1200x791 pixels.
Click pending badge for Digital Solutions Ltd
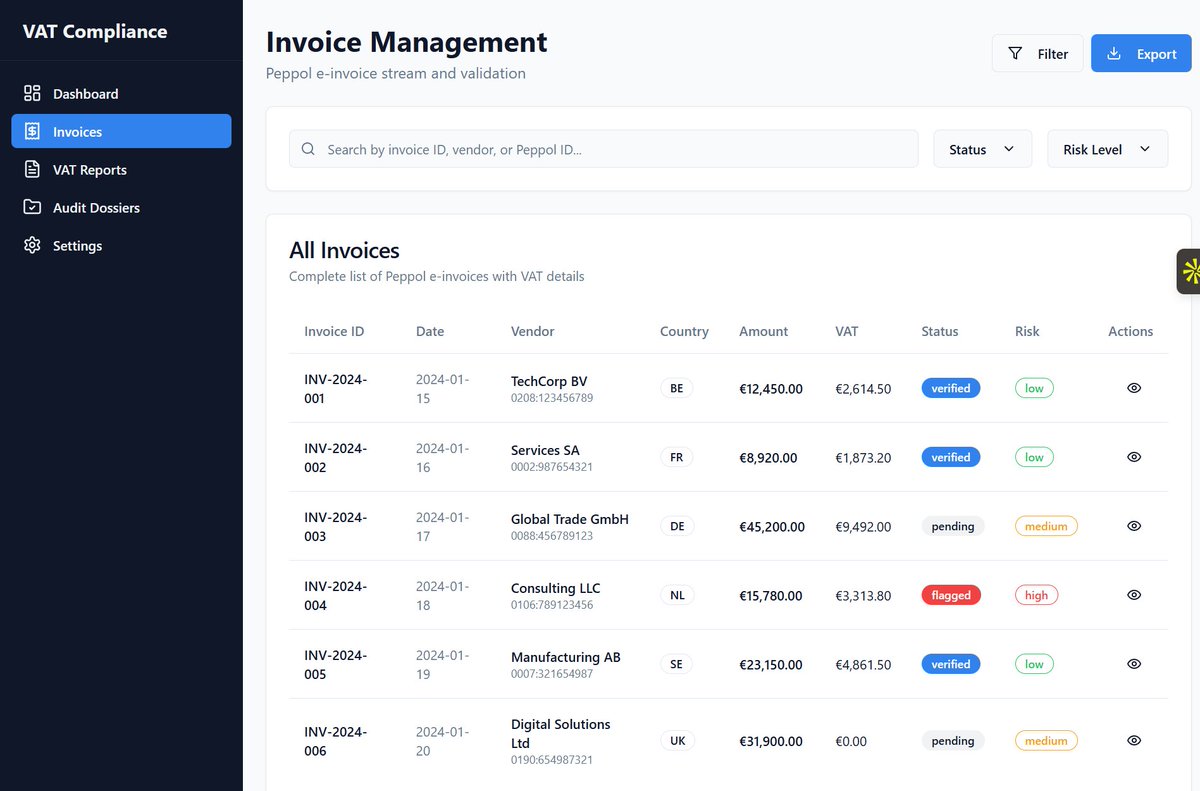(953, 741)
